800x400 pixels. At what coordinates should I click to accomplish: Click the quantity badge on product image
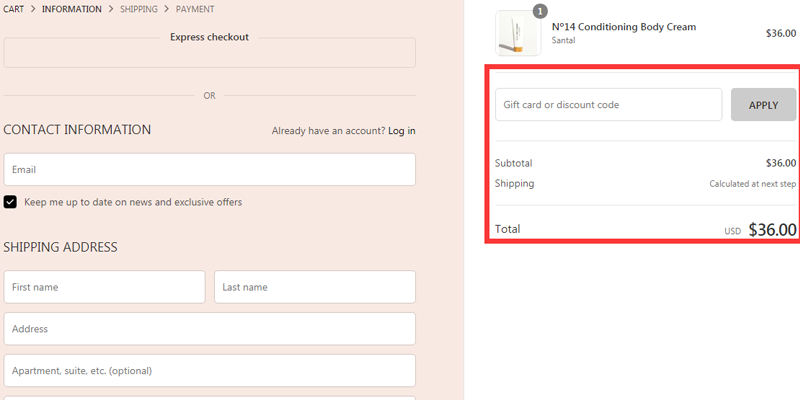point(540,11)
